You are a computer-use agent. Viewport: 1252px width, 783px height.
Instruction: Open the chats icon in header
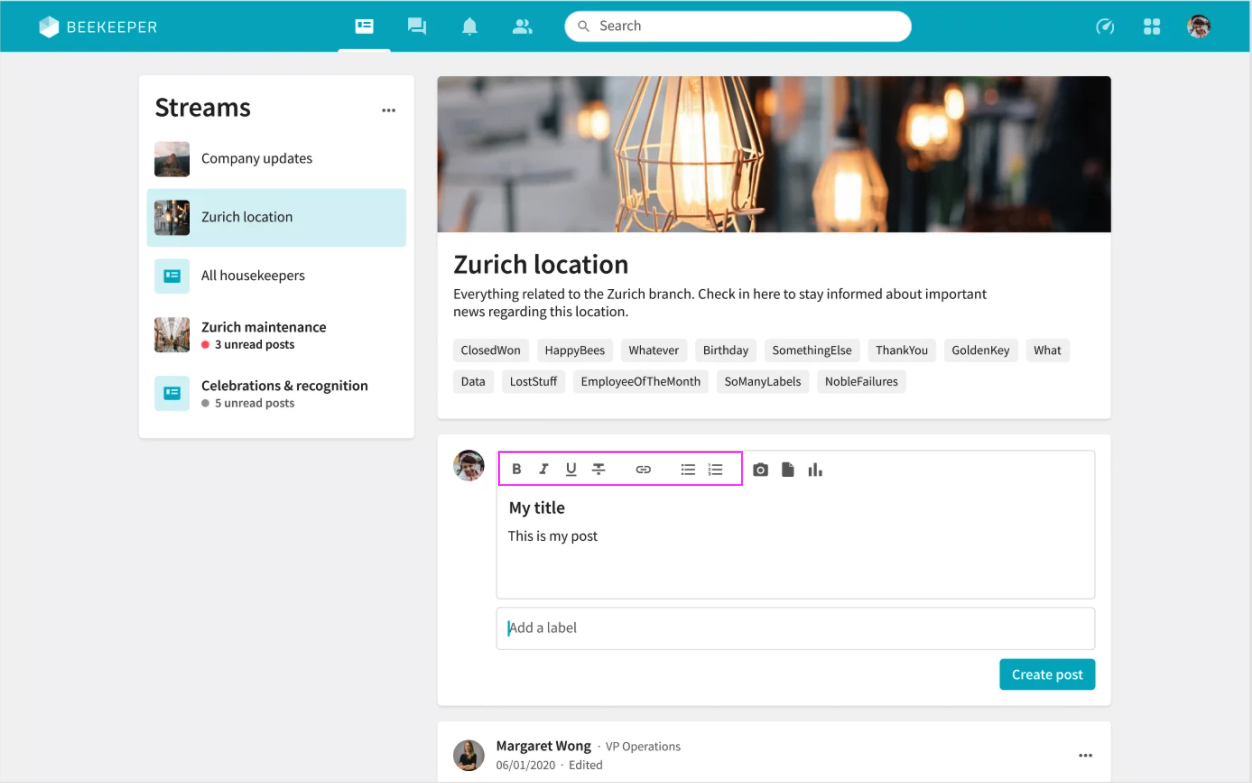417,27
